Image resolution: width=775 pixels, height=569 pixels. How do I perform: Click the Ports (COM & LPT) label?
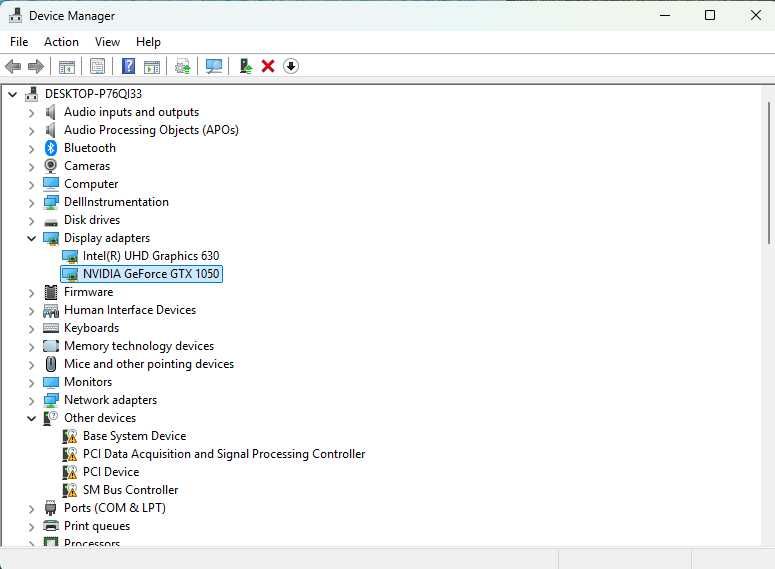point(115,508)
